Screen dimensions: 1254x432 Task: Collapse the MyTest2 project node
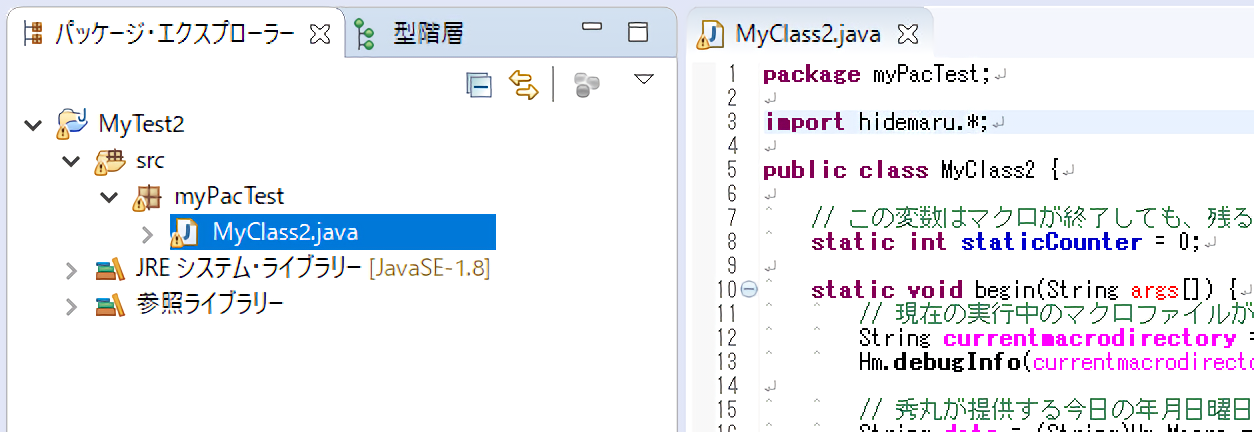[34, 125]
